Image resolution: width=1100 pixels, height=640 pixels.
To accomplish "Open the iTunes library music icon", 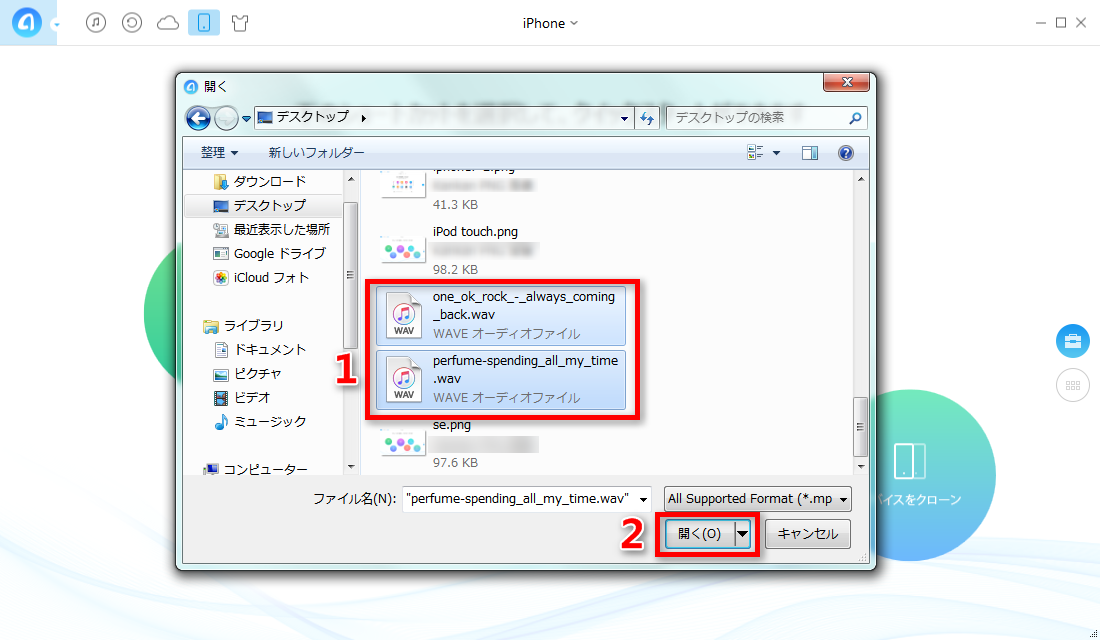I will [x=96, y=22].
